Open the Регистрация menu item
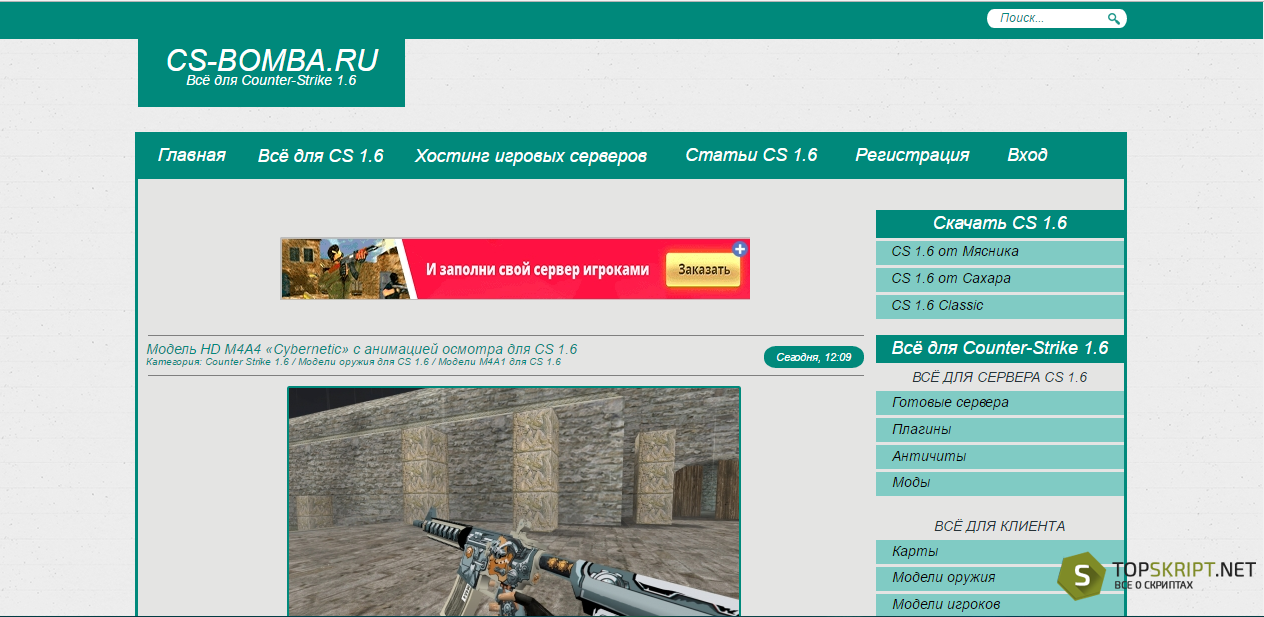 point(912,155)
